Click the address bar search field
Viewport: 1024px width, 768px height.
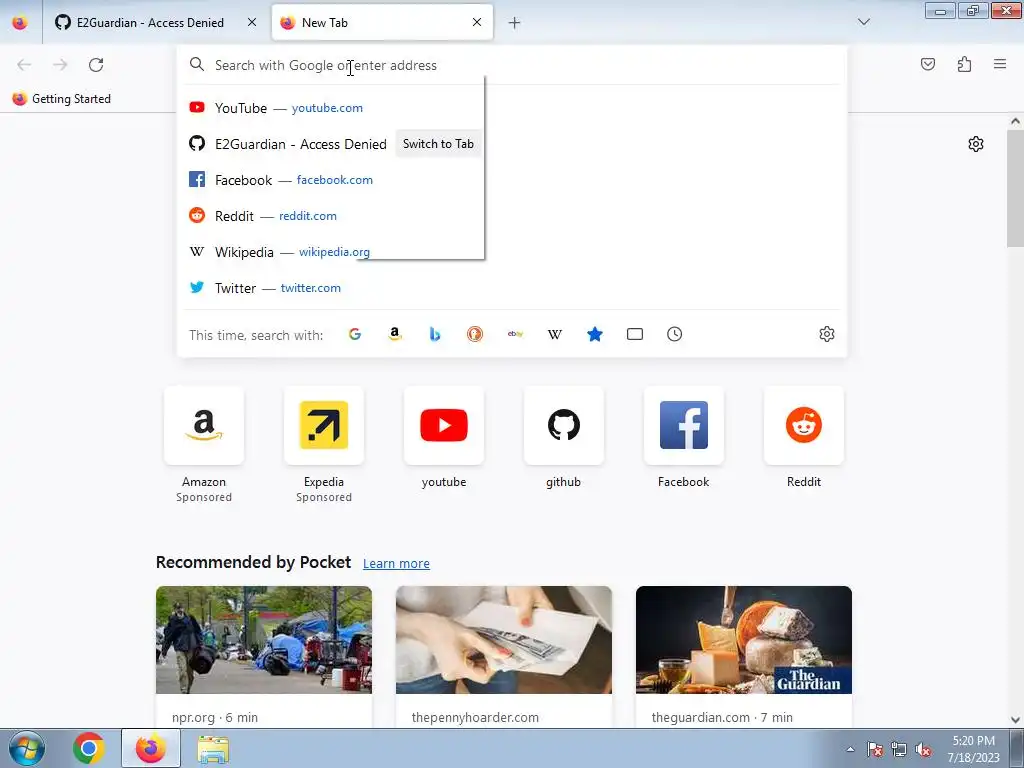tap(512, 65)
